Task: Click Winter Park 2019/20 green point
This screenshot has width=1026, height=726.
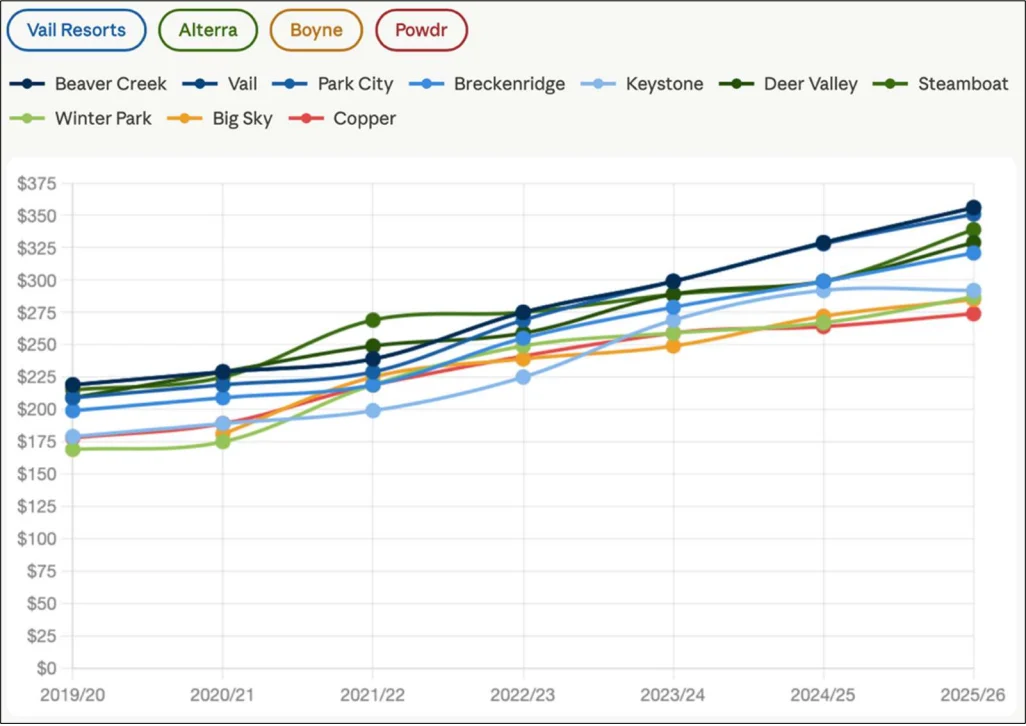Action: 73,449
